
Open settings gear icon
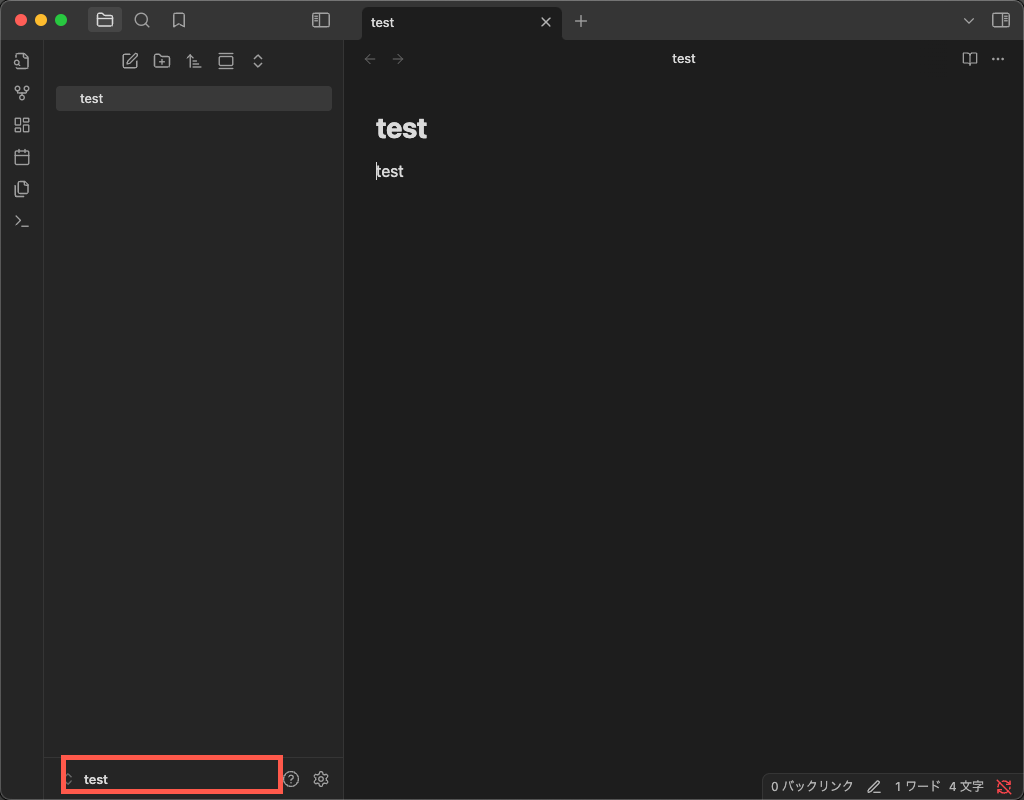click(321, 778)
